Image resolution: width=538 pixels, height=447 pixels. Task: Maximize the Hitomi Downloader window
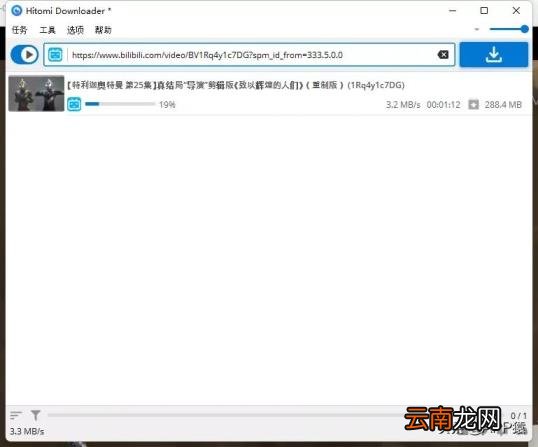(484, 11)
